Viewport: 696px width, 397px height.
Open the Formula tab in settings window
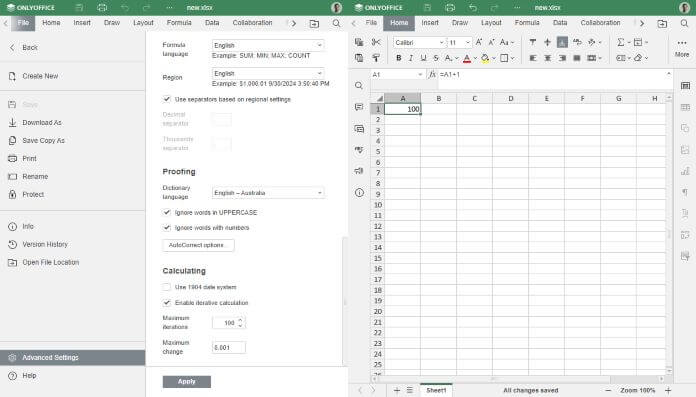179,23
